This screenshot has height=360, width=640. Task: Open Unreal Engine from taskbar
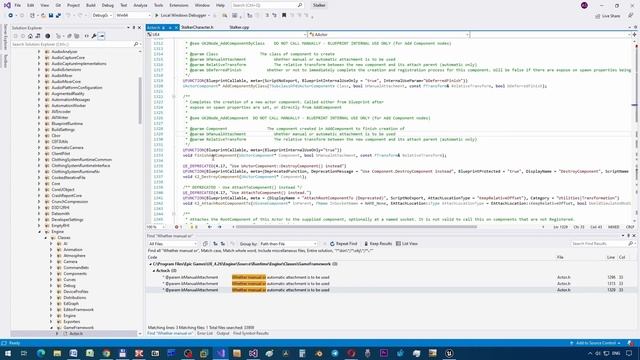pos(449,353)
